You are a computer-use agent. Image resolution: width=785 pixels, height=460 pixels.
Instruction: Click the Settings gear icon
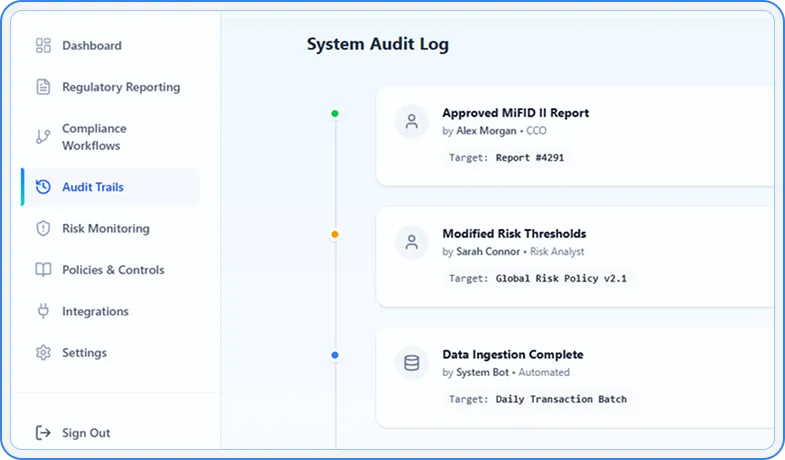[x=43, y=353]
